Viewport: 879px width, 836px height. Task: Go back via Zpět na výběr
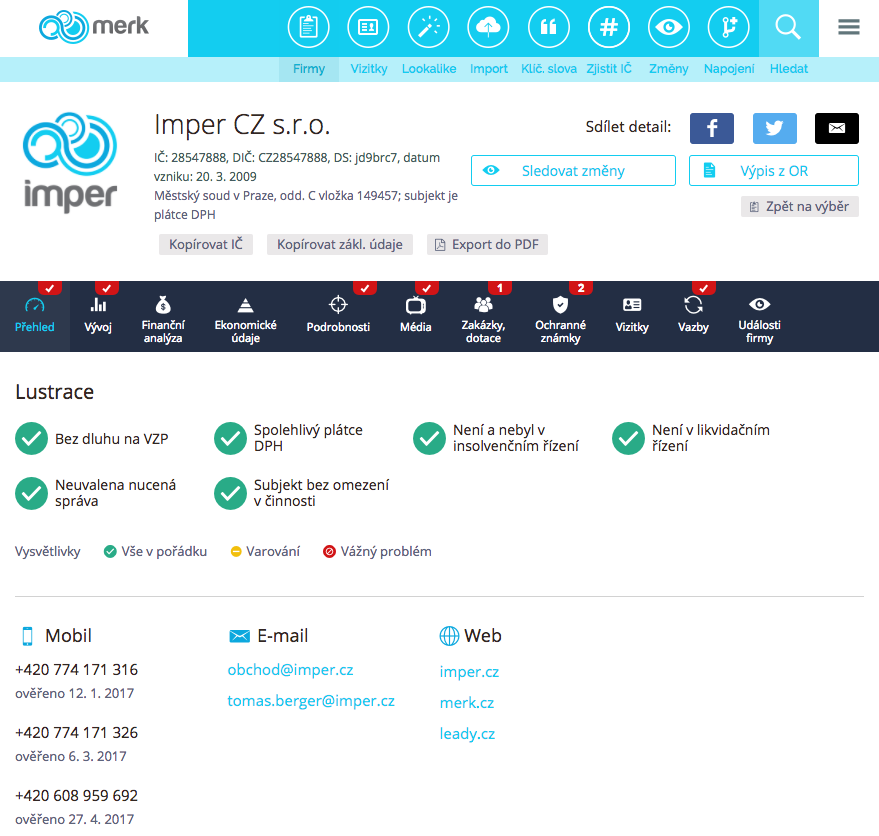[800, 206]
